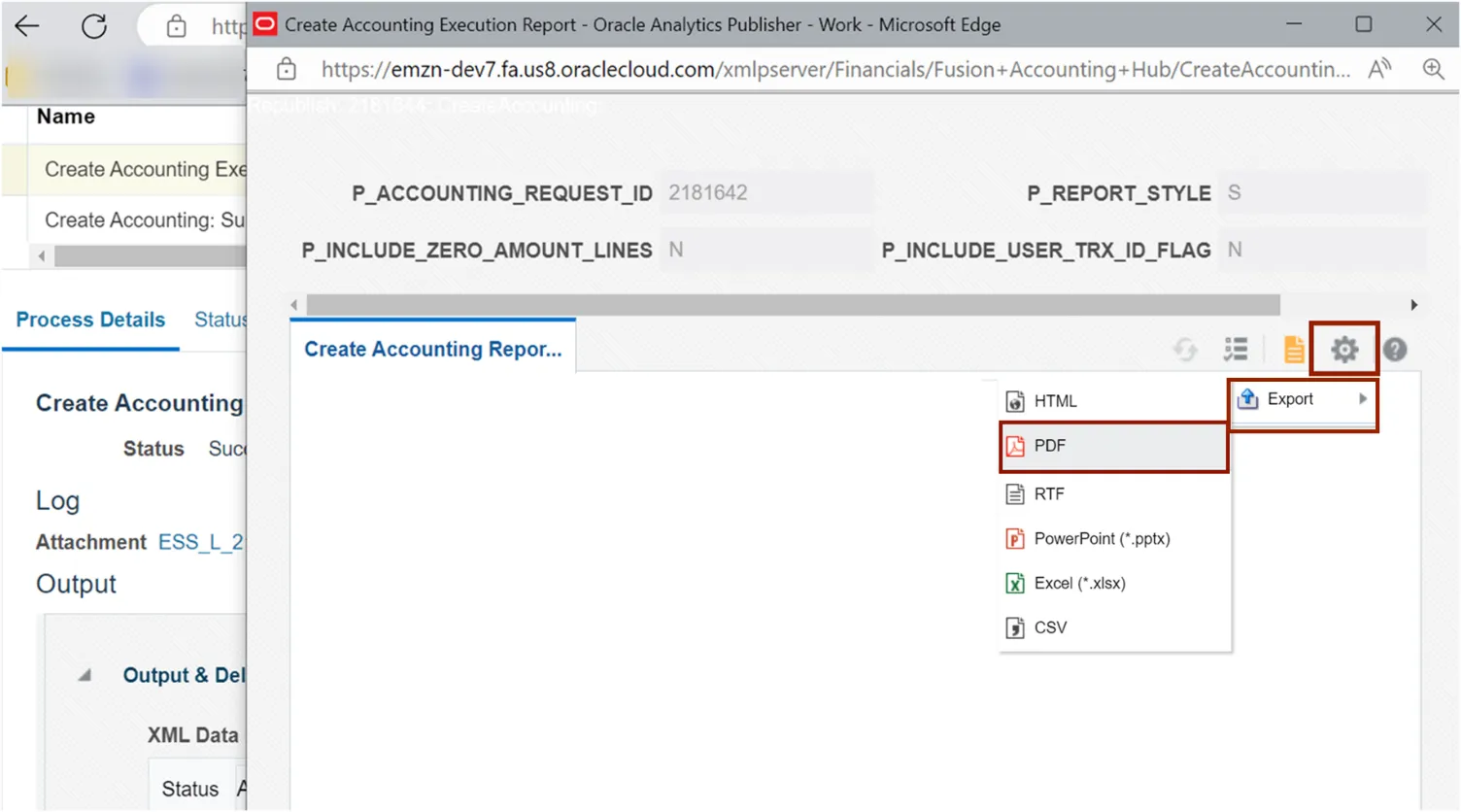Click the parameter area horizontal scrollbar
This screenshot has width=1461, height=812.
coord(793,305)
